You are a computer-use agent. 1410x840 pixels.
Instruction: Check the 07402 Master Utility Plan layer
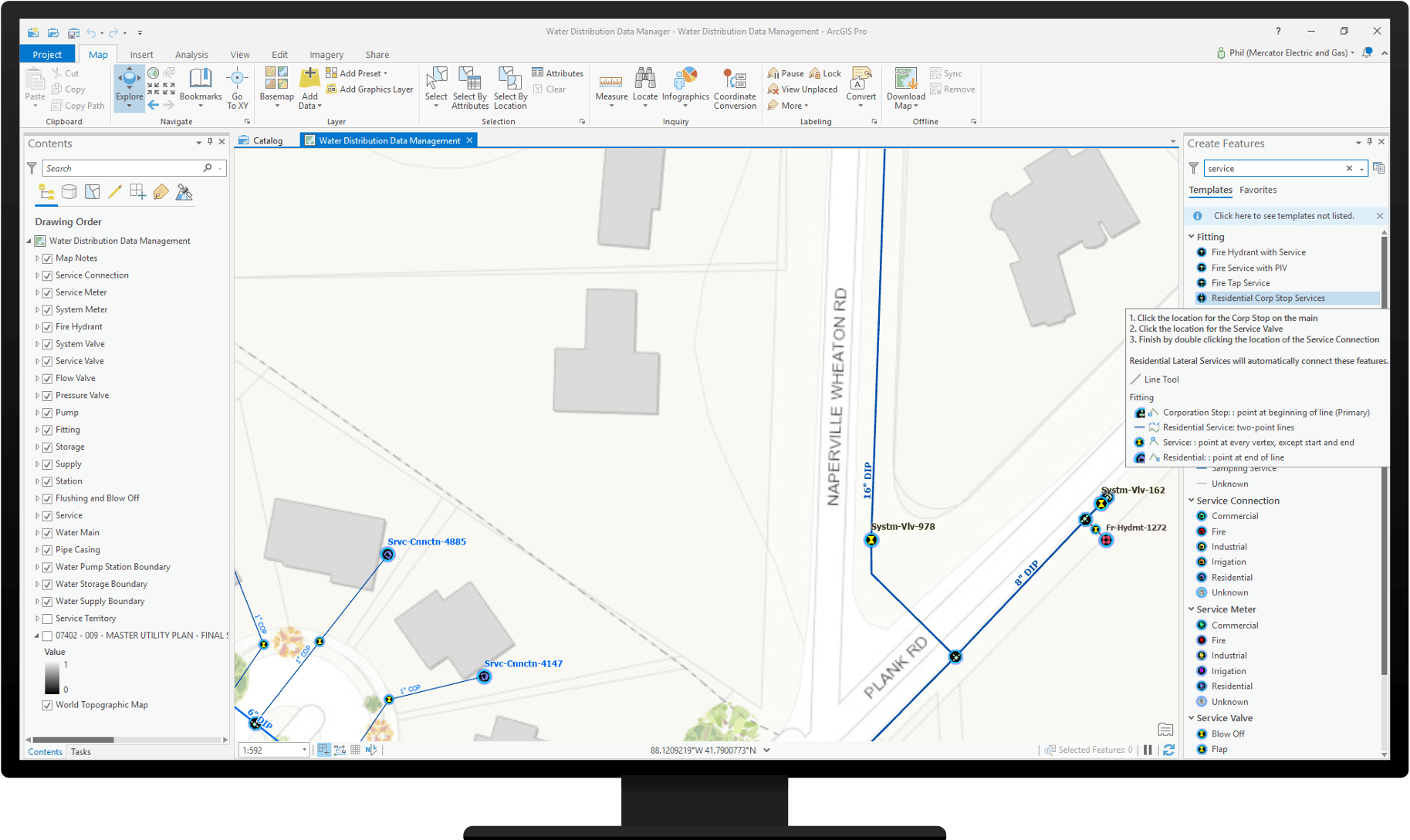pyautogui.click(x=47, y=636)
